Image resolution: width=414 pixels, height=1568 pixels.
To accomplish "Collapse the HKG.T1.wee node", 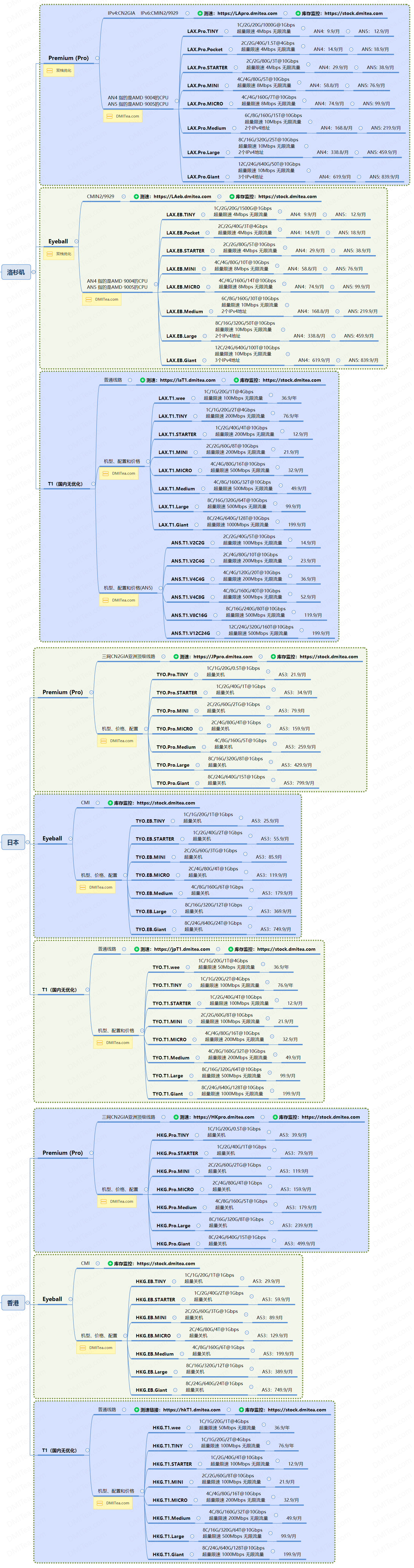I will point(188,1427).
